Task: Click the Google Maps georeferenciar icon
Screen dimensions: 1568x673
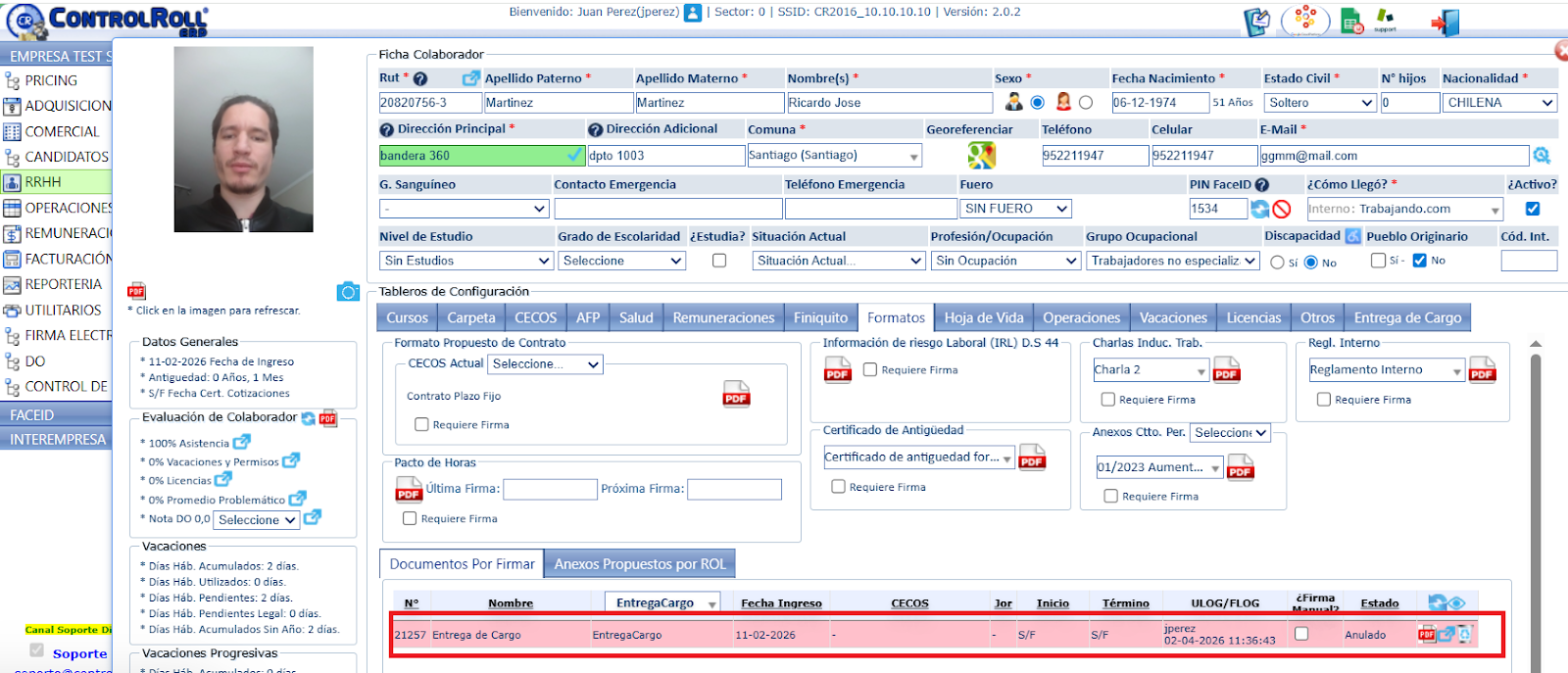Action: (x=981, y=155)
